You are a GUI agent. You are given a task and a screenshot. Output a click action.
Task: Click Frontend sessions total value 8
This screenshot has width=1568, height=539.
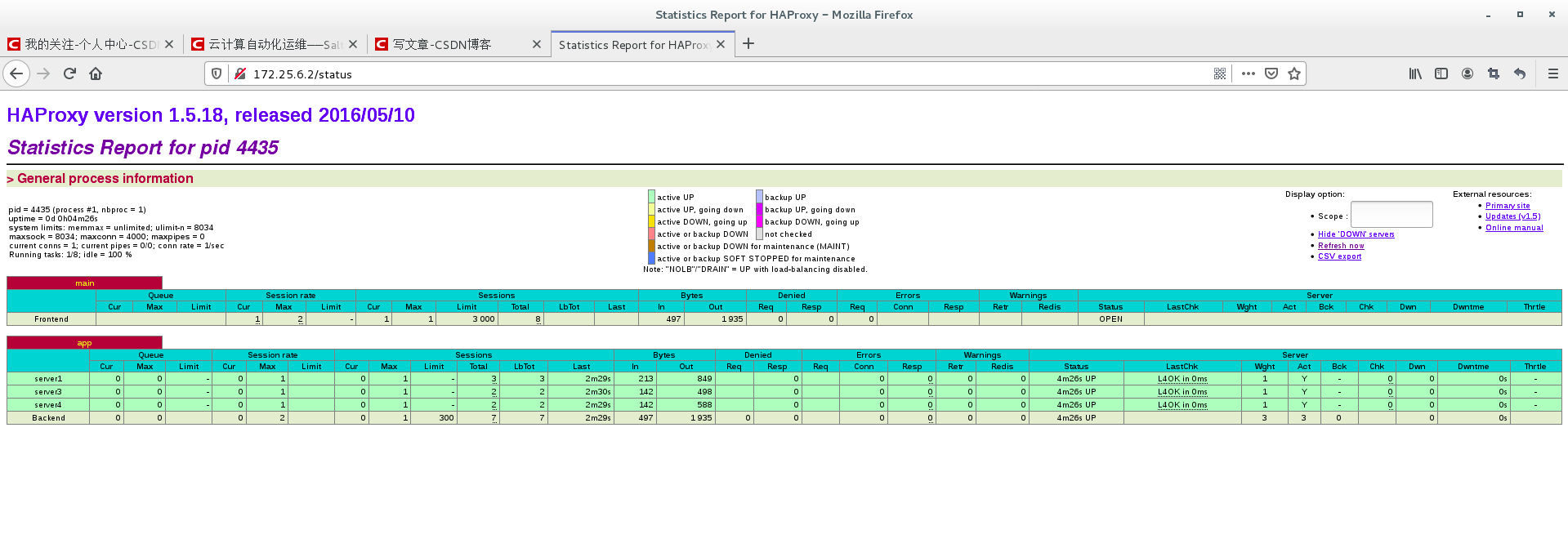click(538, 319)
